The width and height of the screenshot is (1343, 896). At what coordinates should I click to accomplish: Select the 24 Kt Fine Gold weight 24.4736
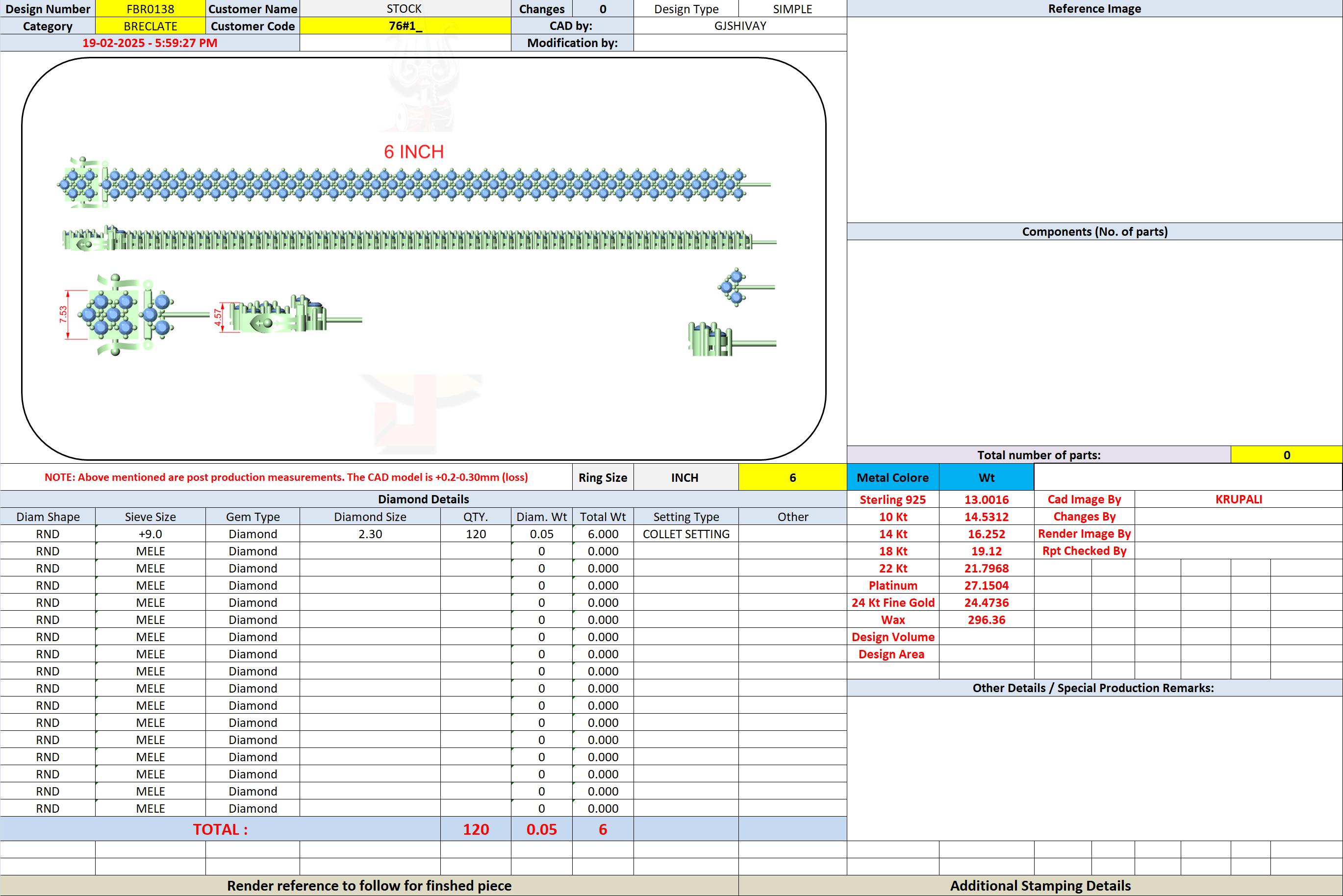(x=987, y=602)
